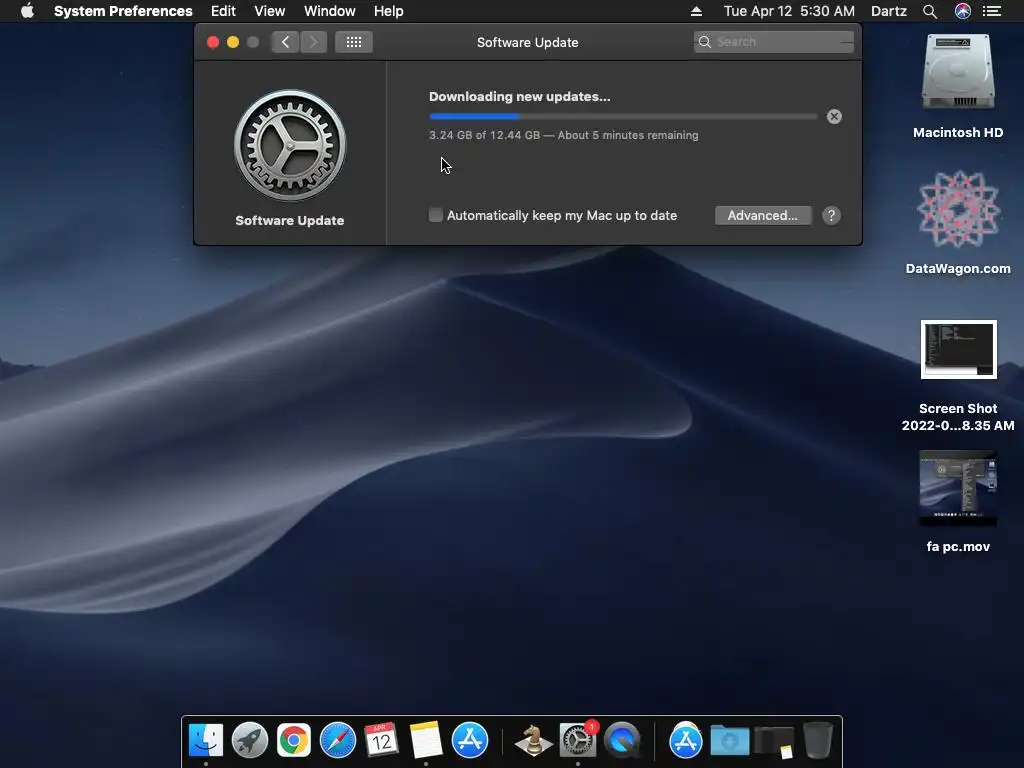Enable Automatically keep my Mac up to date
Viewport: 1024px width, 768px height.
coord(436,215)
